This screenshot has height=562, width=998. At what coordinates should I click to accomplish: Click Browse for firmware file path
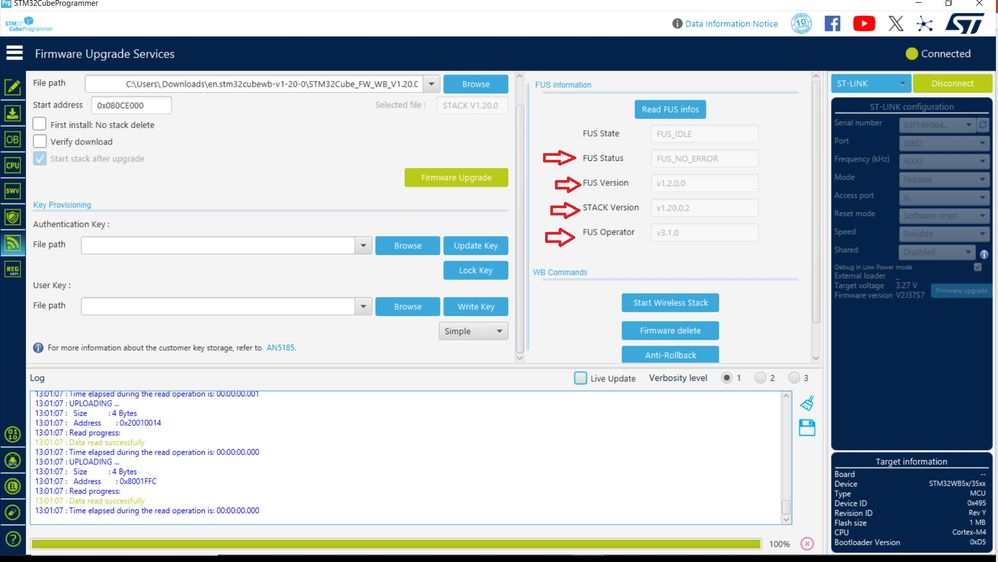tap(475, 84)
